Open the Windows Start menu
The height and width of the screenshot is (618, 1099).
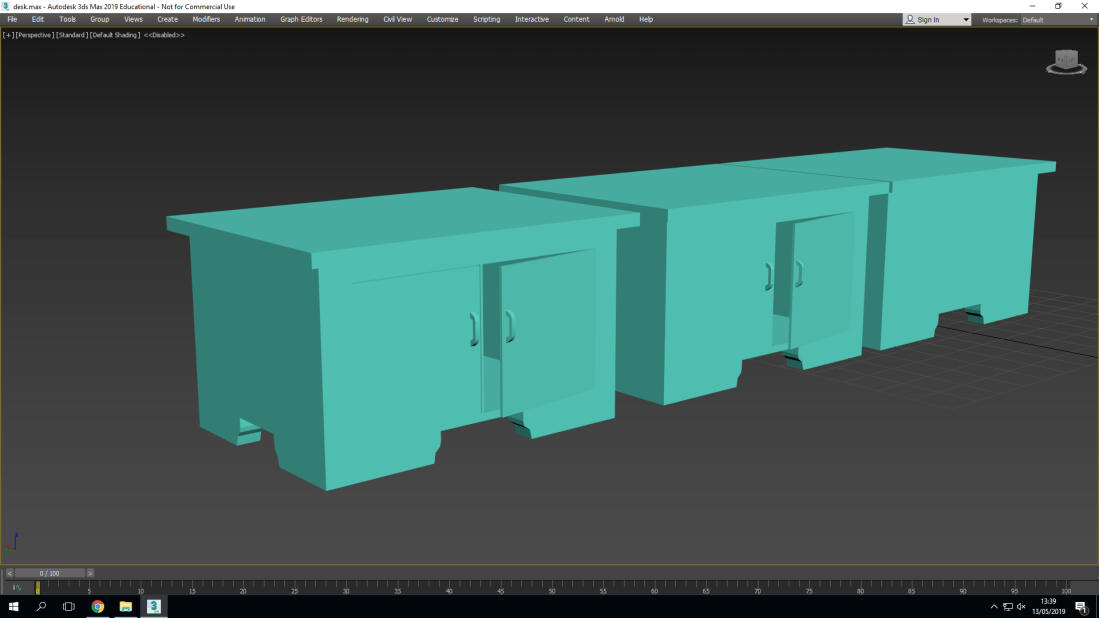pos(14,607)
